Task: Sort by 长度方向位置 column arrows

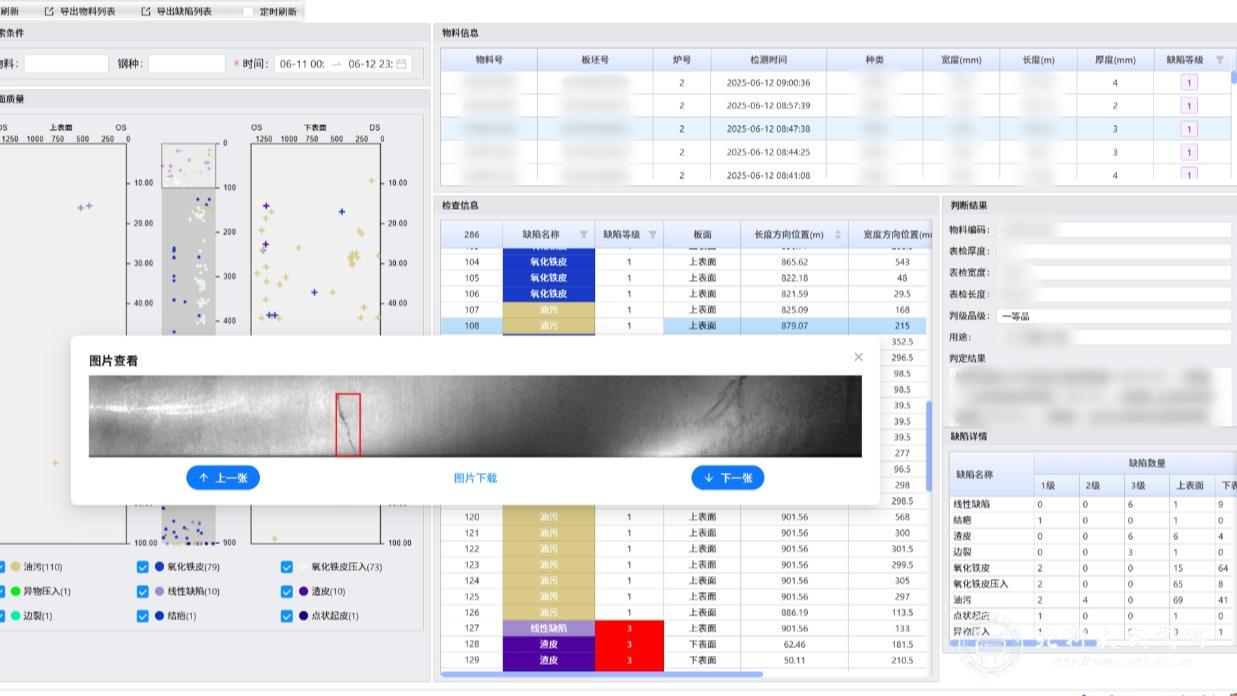Action: 838,235
